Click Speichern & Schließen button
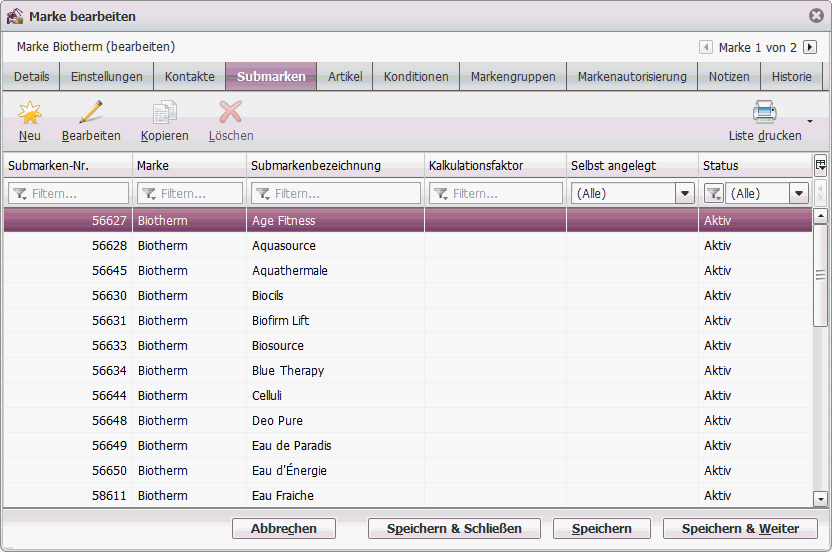Screen dimensions: 832x552 [454, 529]
